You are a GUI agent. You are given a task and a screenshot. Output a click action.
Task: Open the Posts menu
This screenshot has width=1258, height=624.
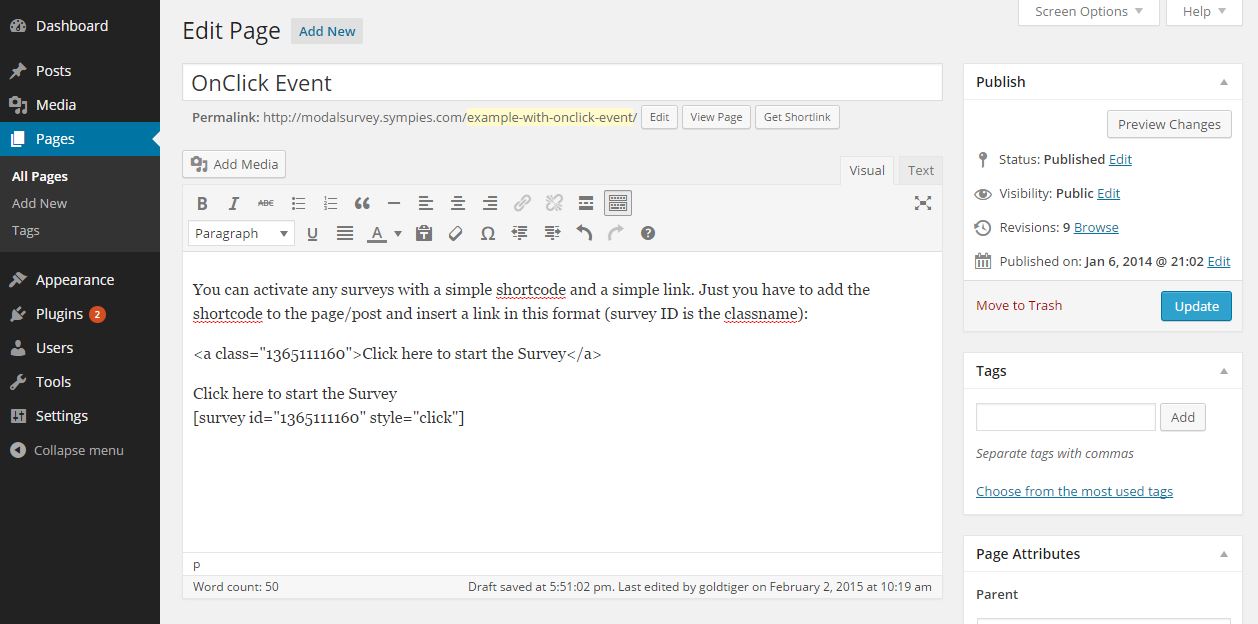coord(80,71)
